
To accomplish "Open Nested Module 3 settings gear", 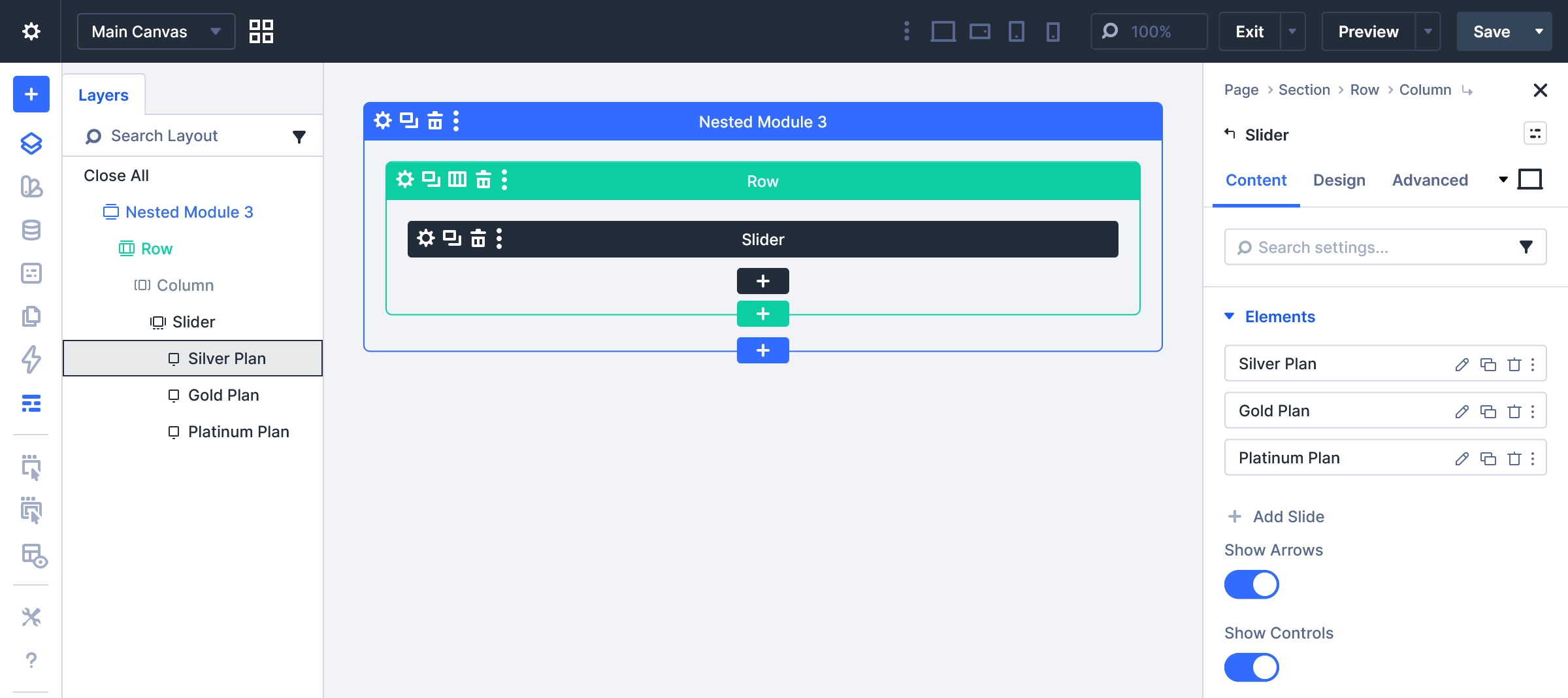I will click(x=383, y=120).
